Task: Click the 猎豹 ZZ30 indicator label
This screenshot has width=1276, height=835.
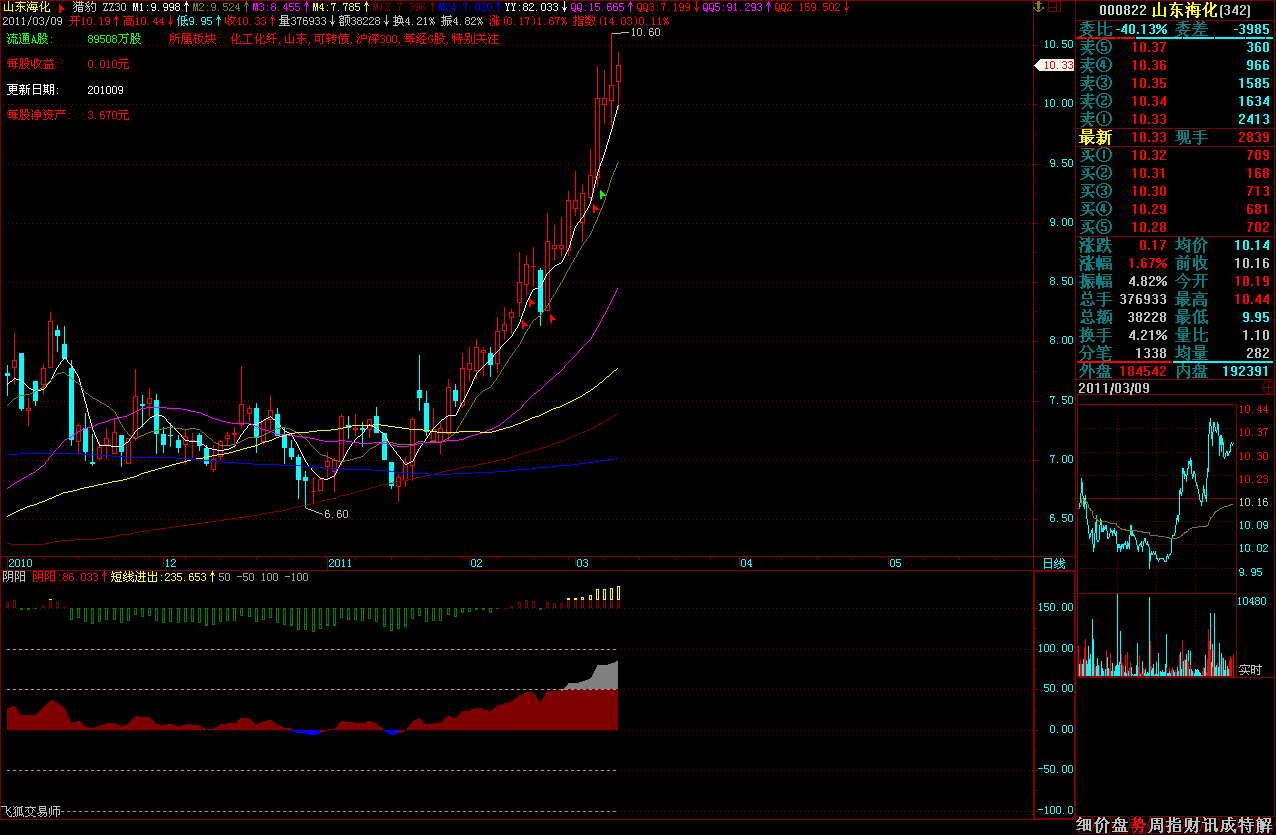Action: [99, 7]
